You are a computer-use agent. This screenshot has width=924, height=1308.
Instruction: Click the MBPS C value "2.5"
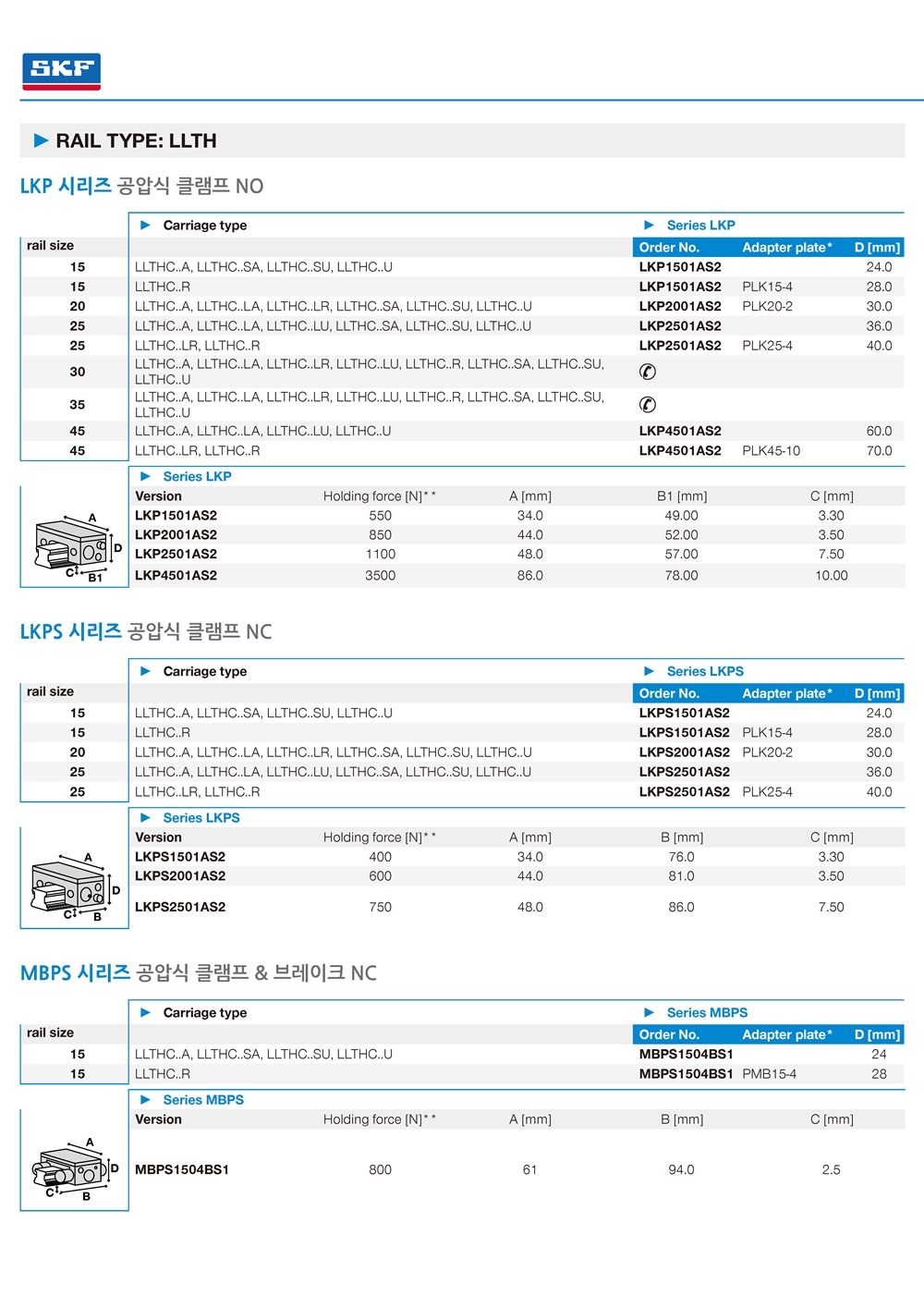[x=831, y=1170]
